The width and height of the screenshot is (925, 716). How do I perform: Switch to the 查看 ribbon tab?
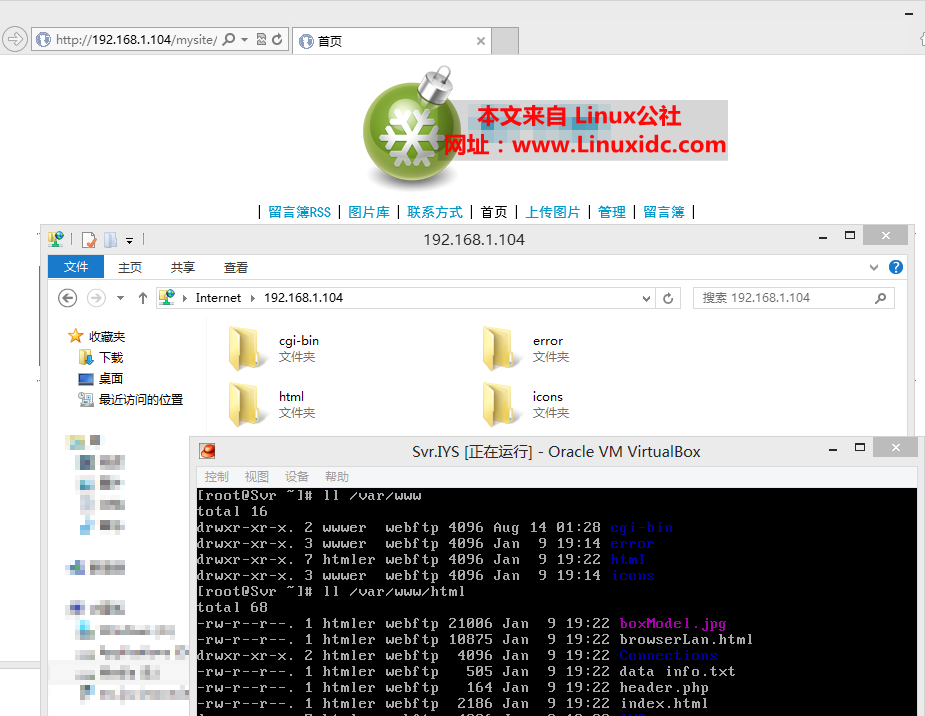[236, 267]
